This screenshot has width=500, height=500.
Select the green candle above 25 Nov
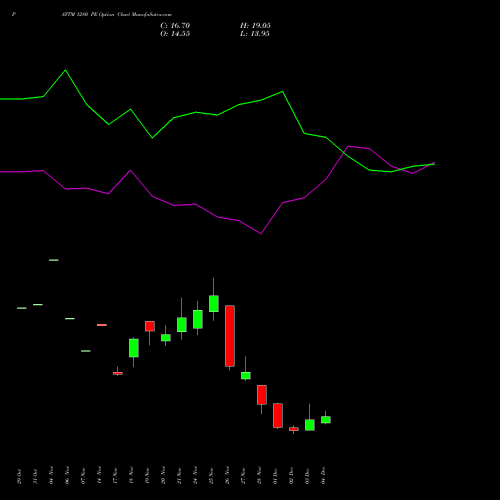[214, 304]
